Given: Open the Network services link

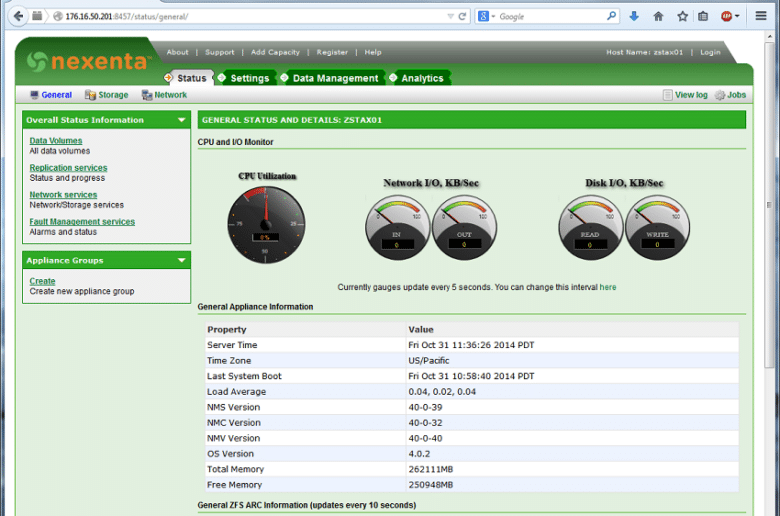Looking at the screenshot, I should [x=63, y=195].
